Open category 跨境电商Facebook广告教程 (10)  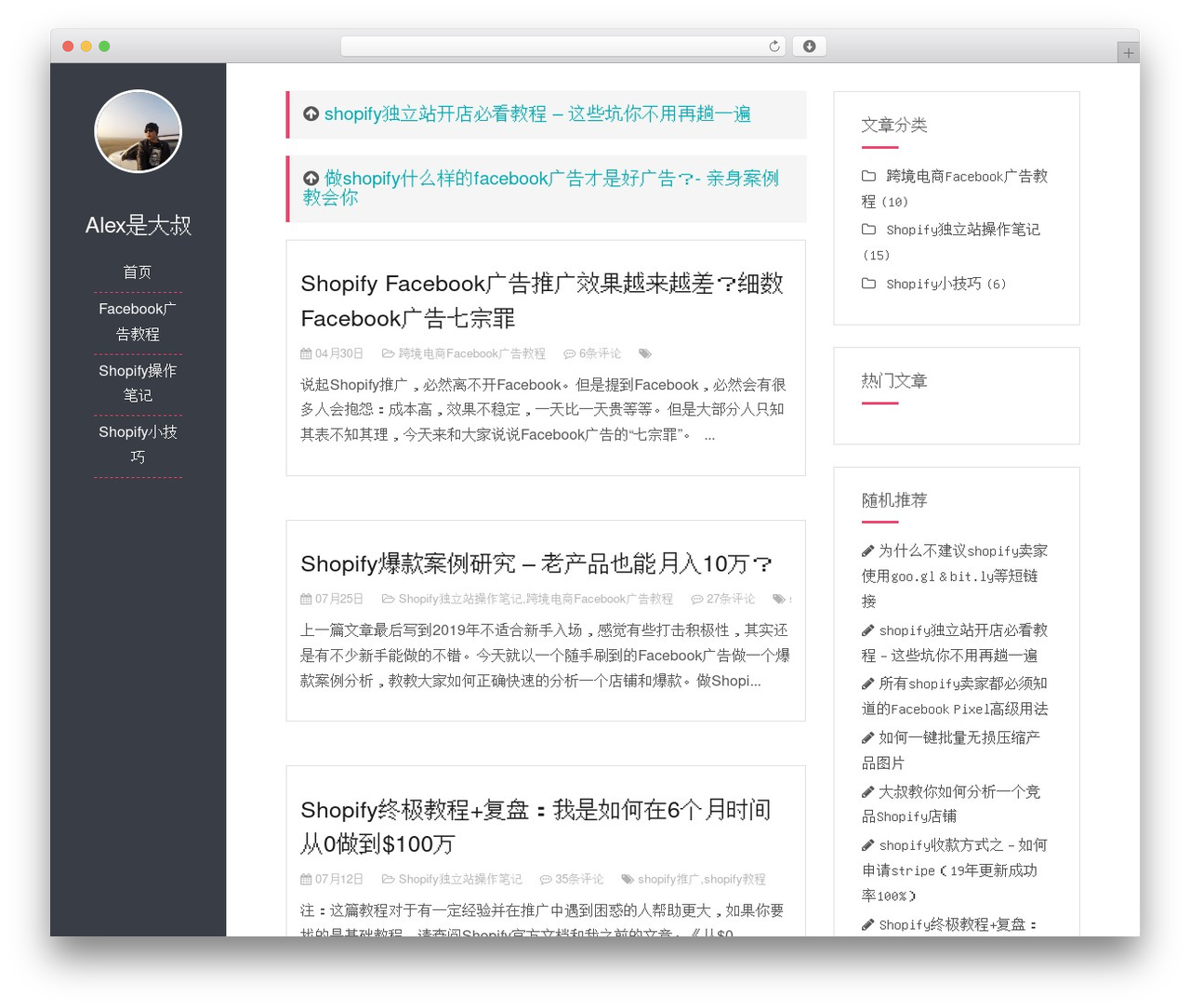pos(955,189)
